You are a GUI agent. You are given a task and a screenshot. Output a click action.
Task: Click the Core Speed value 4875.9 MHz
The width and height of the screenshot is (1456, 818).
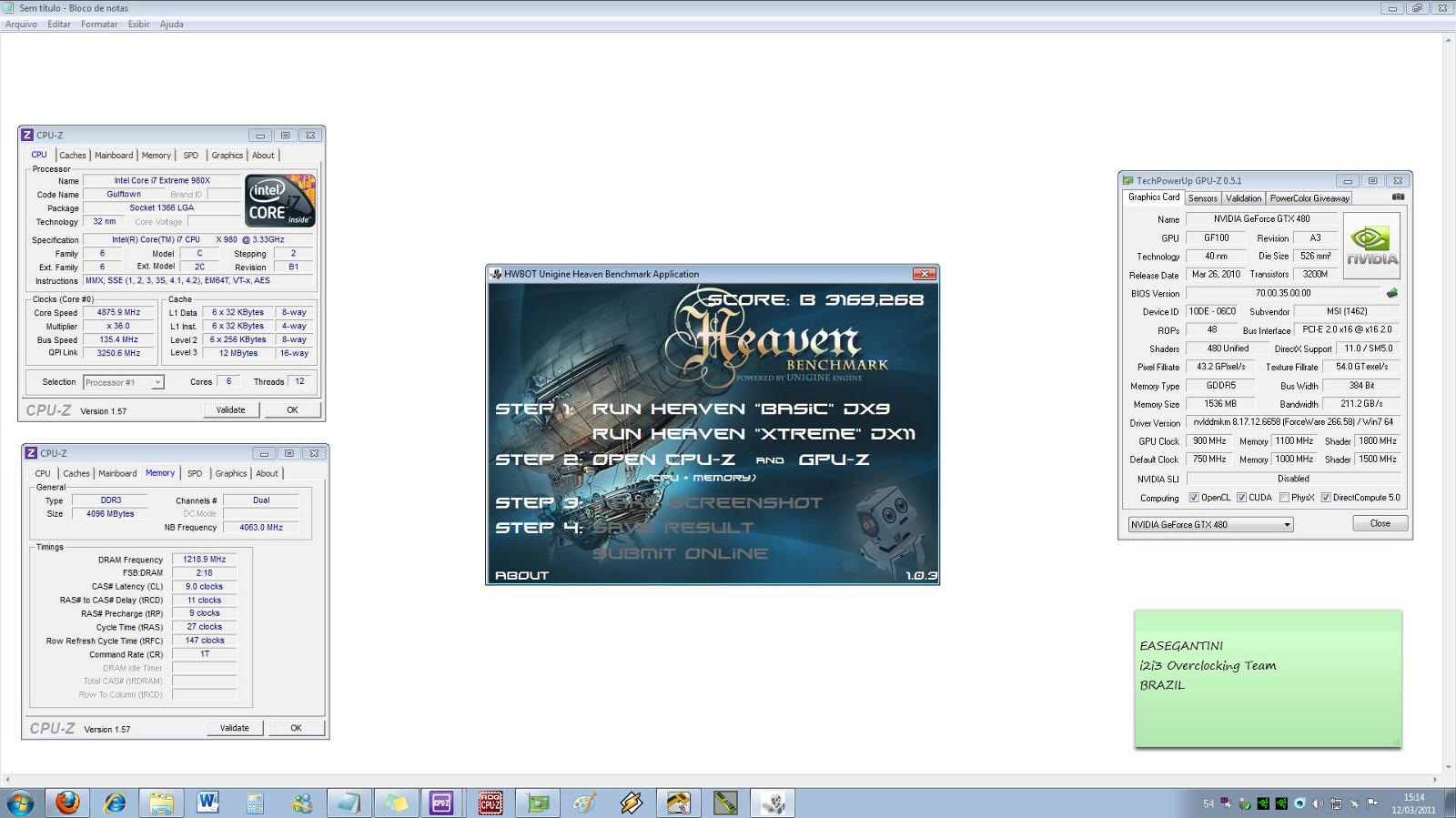(119, 312)
